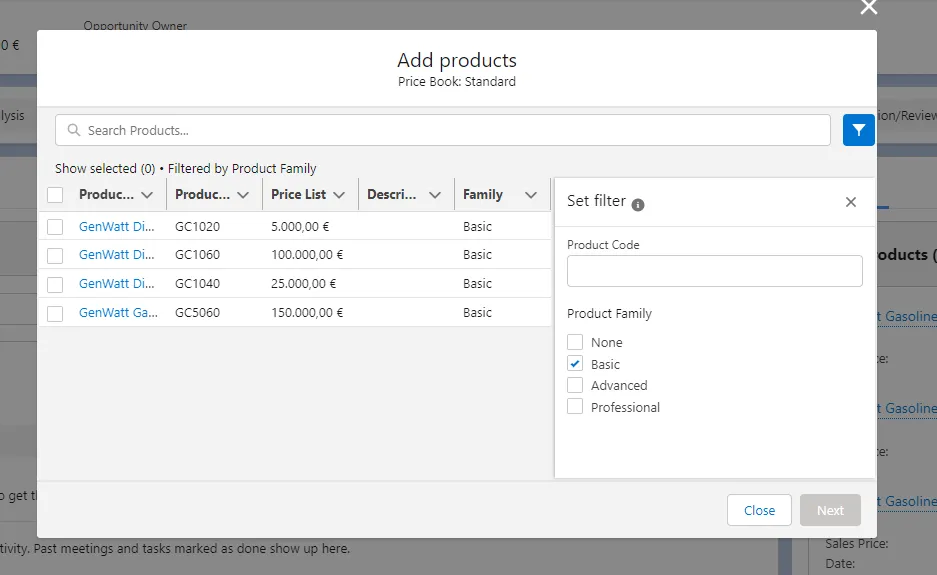
Task: Open the Product Name column dropdown
Action: coord(147,195)
